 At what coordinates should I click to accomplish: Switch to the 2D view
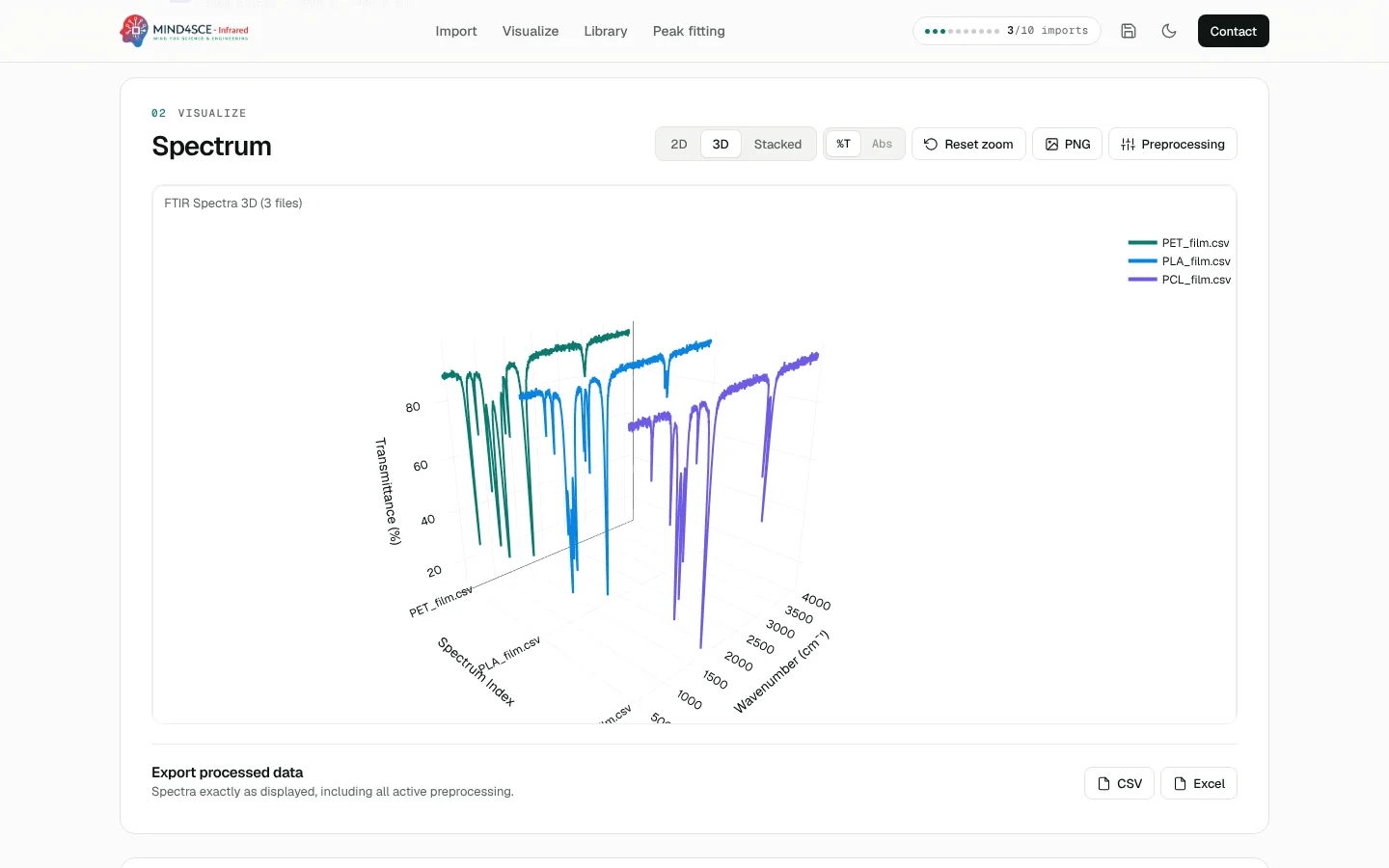coord(679,144)
